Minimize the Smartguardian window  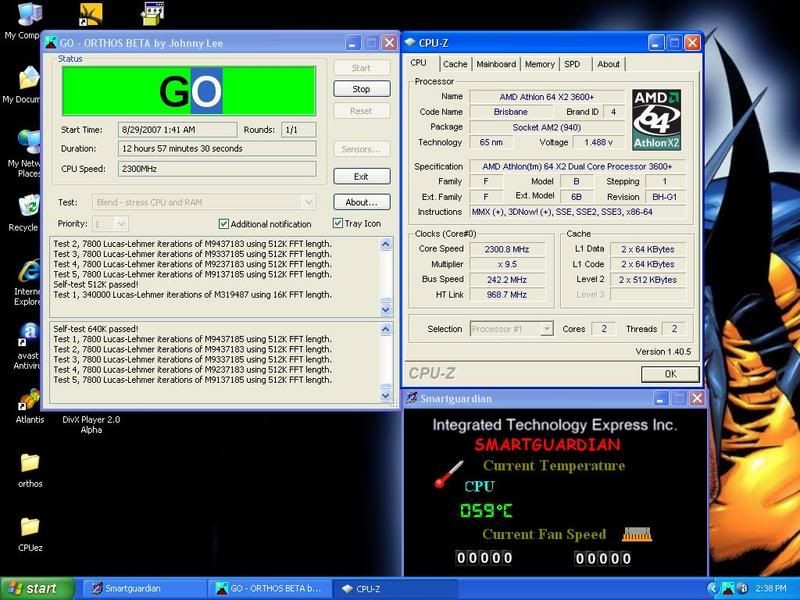[660, 398]
